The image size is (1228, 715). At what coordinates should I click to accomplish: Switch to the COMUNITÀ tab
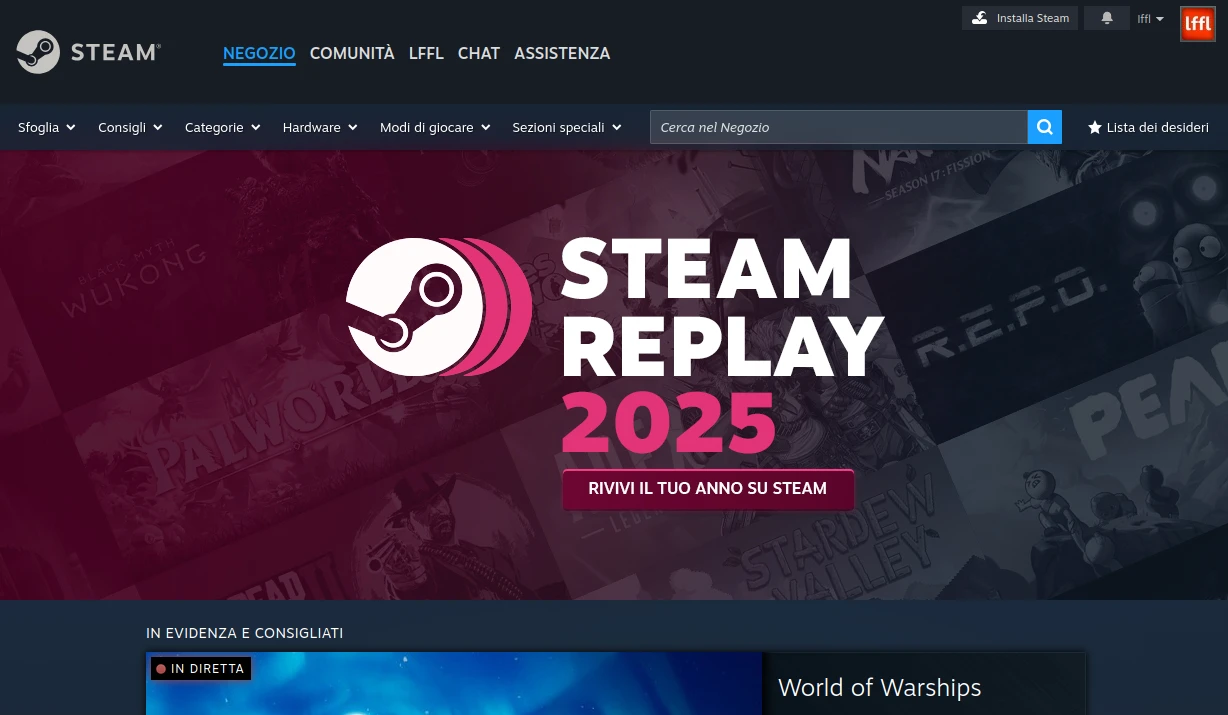tap(352, 53)
